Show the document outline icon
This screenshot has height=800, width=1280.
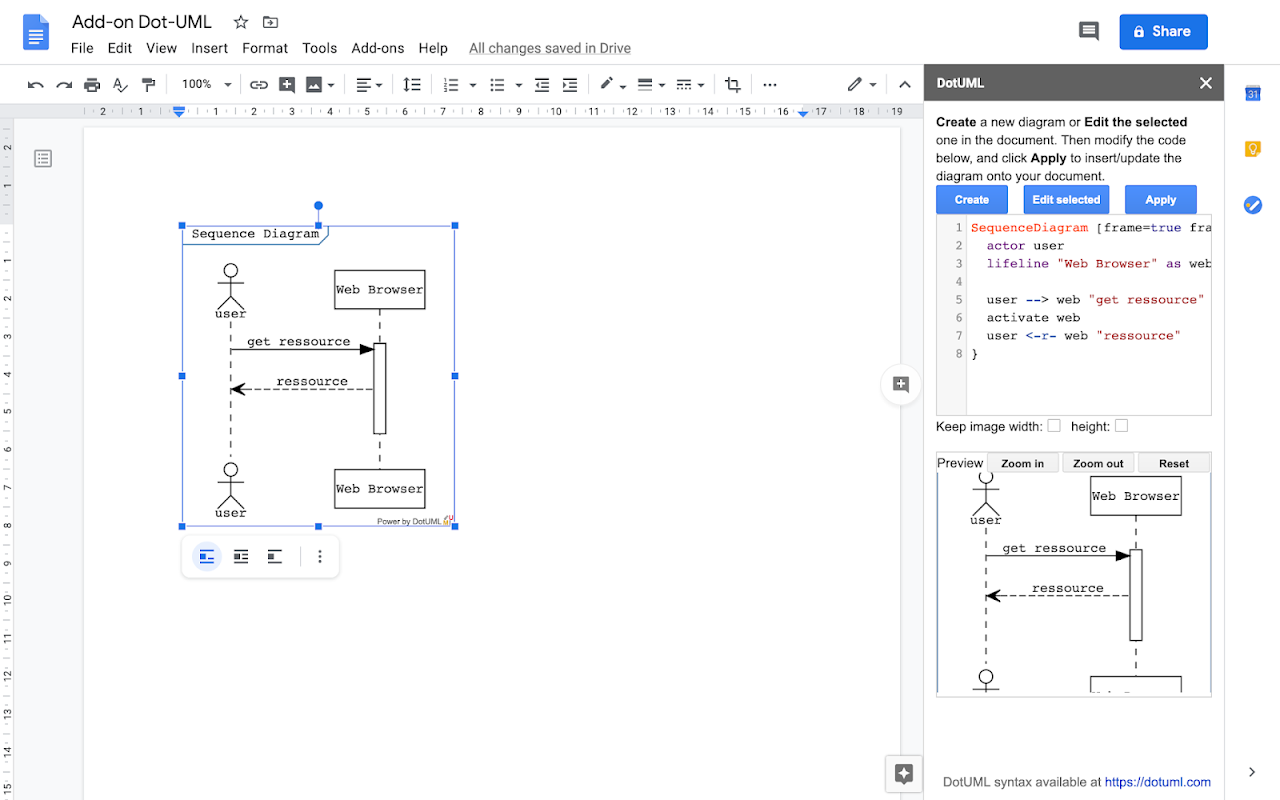click(x=43, y=158)
